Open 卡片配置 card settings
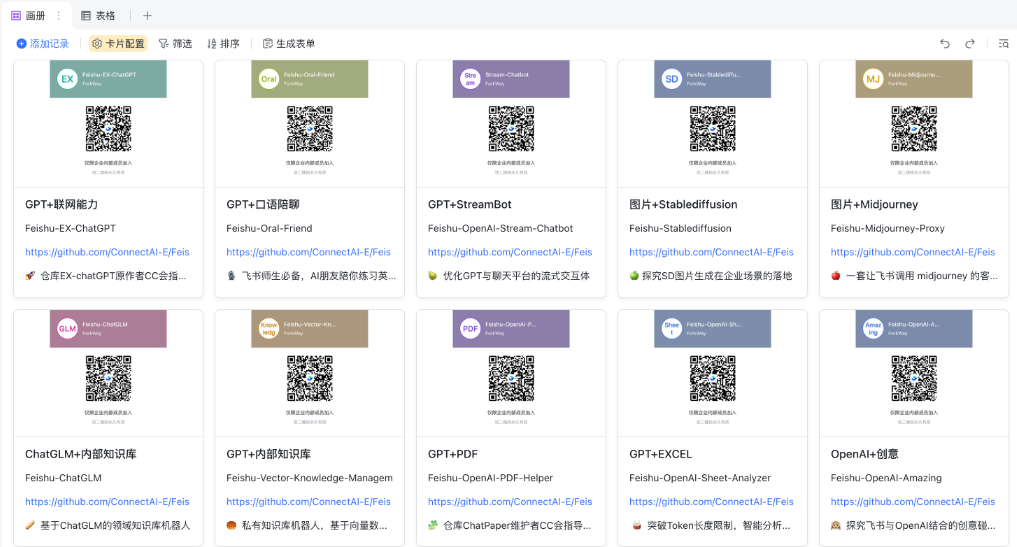The height and width of the screenshot is (547, 1017). click(118, 43)
